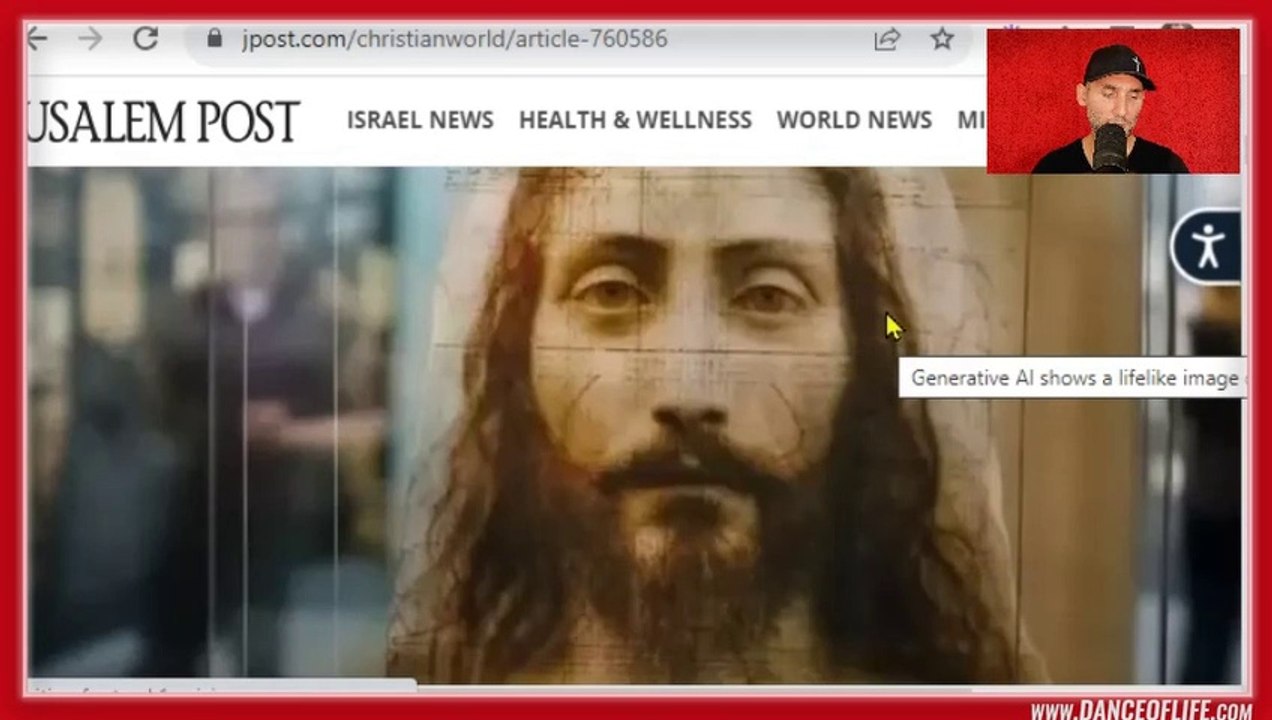Viewport: 1272px width, 720px height.
Task: Open the accessibility widget icon
Action: [x=1208, y=245]
